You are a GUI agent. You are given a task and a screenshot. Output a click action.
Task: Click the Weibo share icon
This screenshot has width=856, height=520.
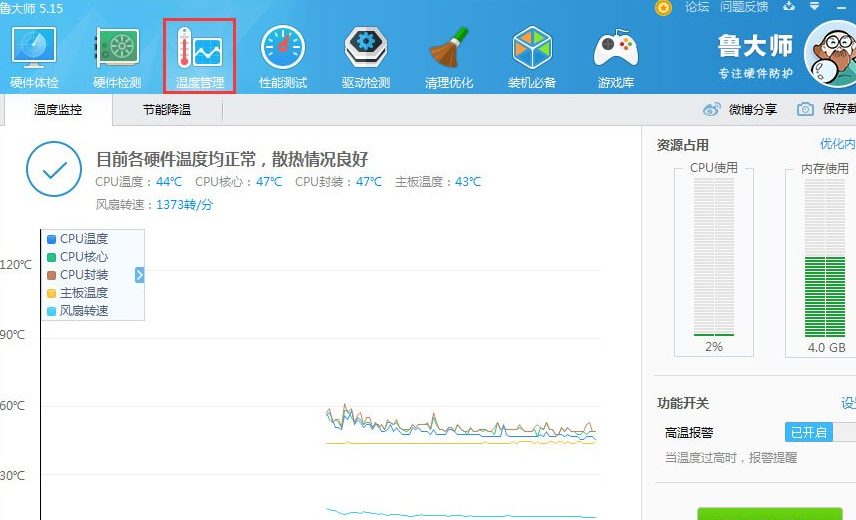pyautogui.click(x=711, y=109)
